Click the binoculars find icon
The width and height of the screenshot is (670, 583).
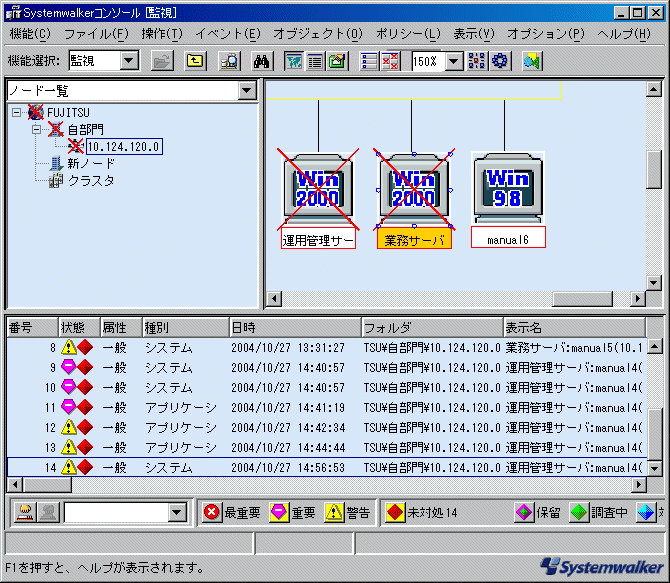pos(262,61)
